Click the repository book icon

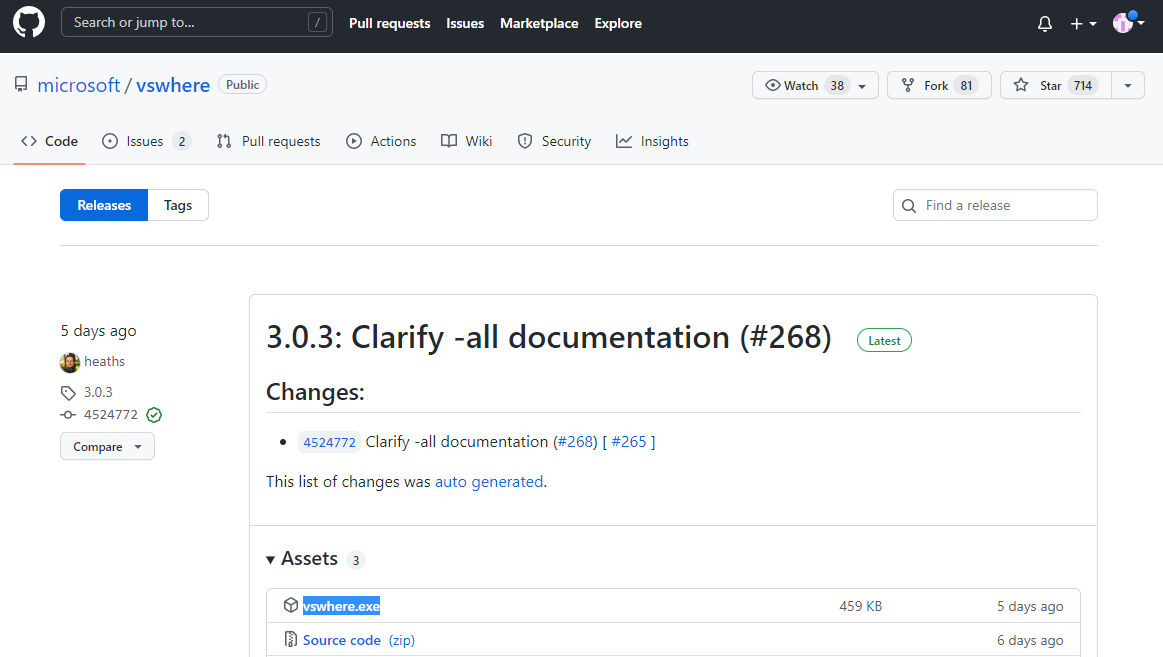pos(22,85)
